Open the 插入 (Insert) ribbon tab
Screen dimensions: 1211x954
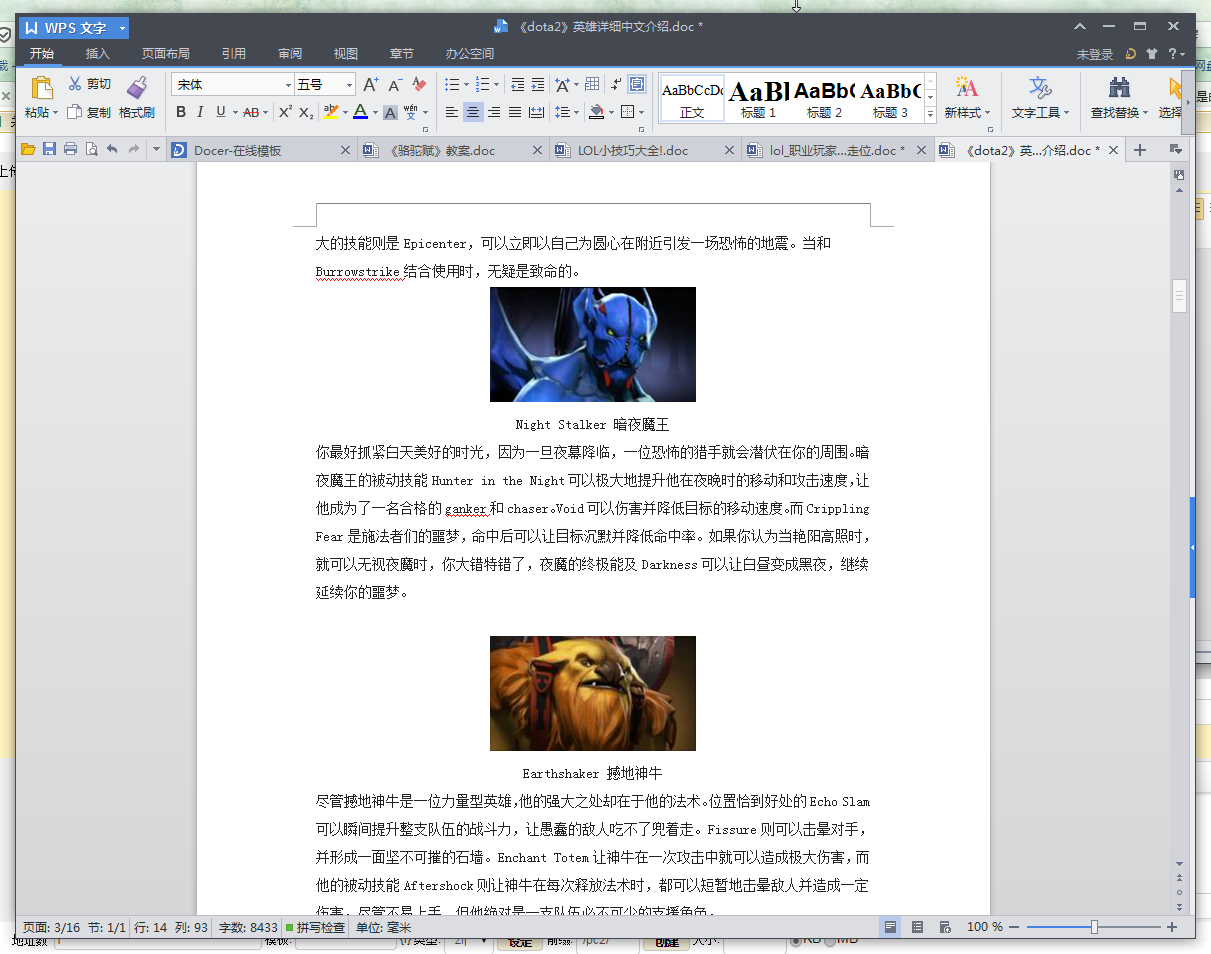click(98, 54)
